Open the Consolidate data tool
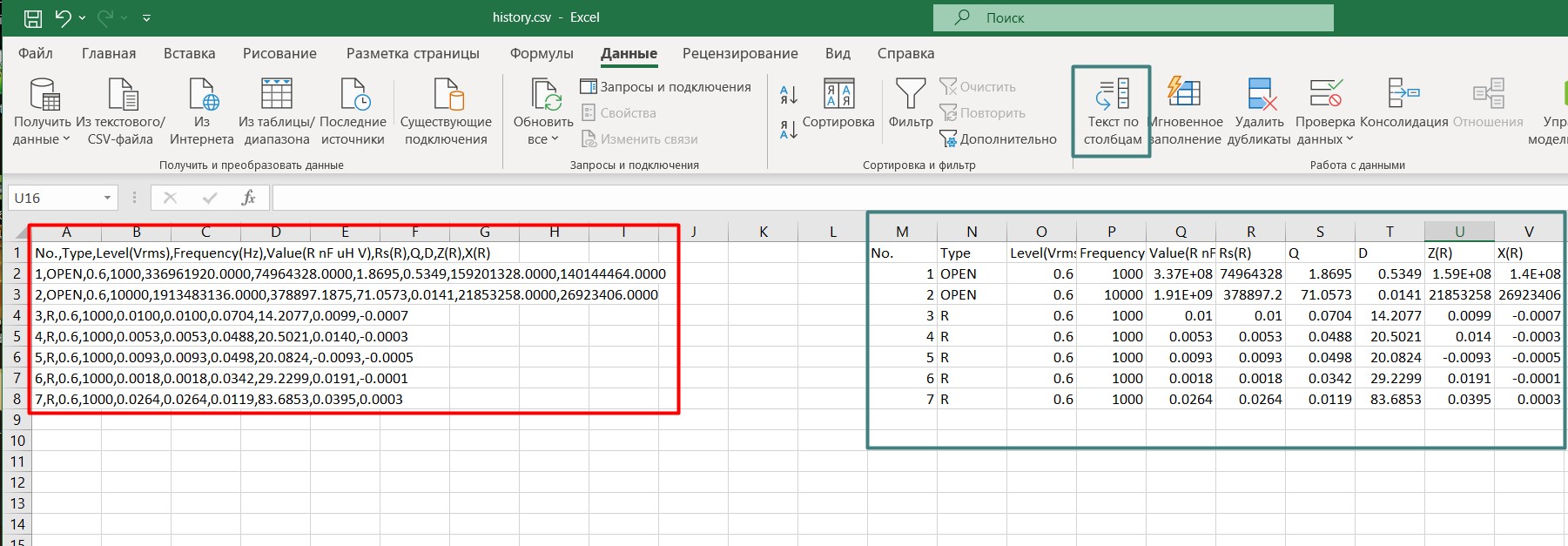The width and height of the screenshot is (1568, 546). pos(1403,94)
